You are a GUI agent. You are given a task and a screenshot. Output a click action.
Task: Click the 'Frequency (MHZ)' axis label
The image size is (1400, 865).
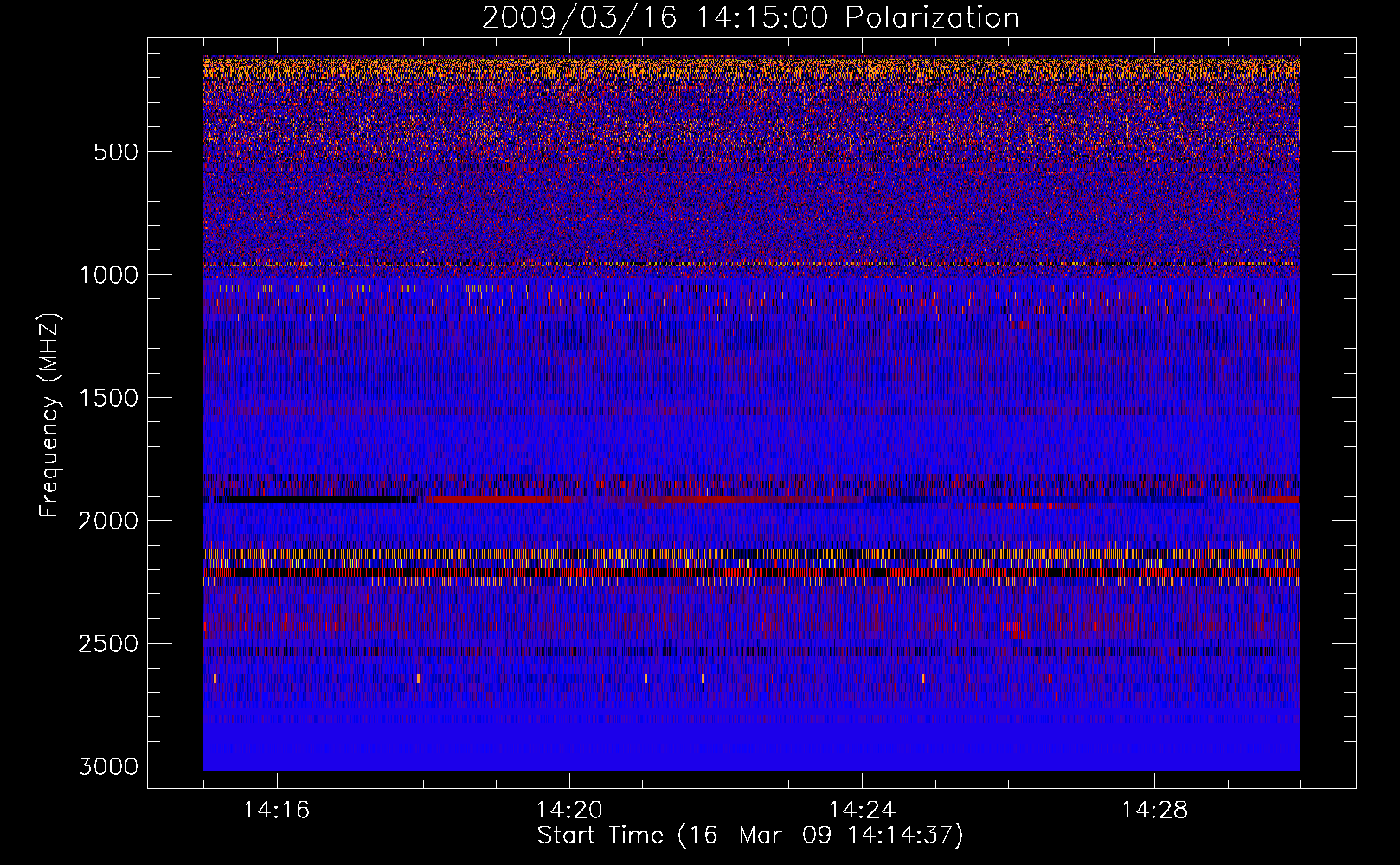[50, 415]
